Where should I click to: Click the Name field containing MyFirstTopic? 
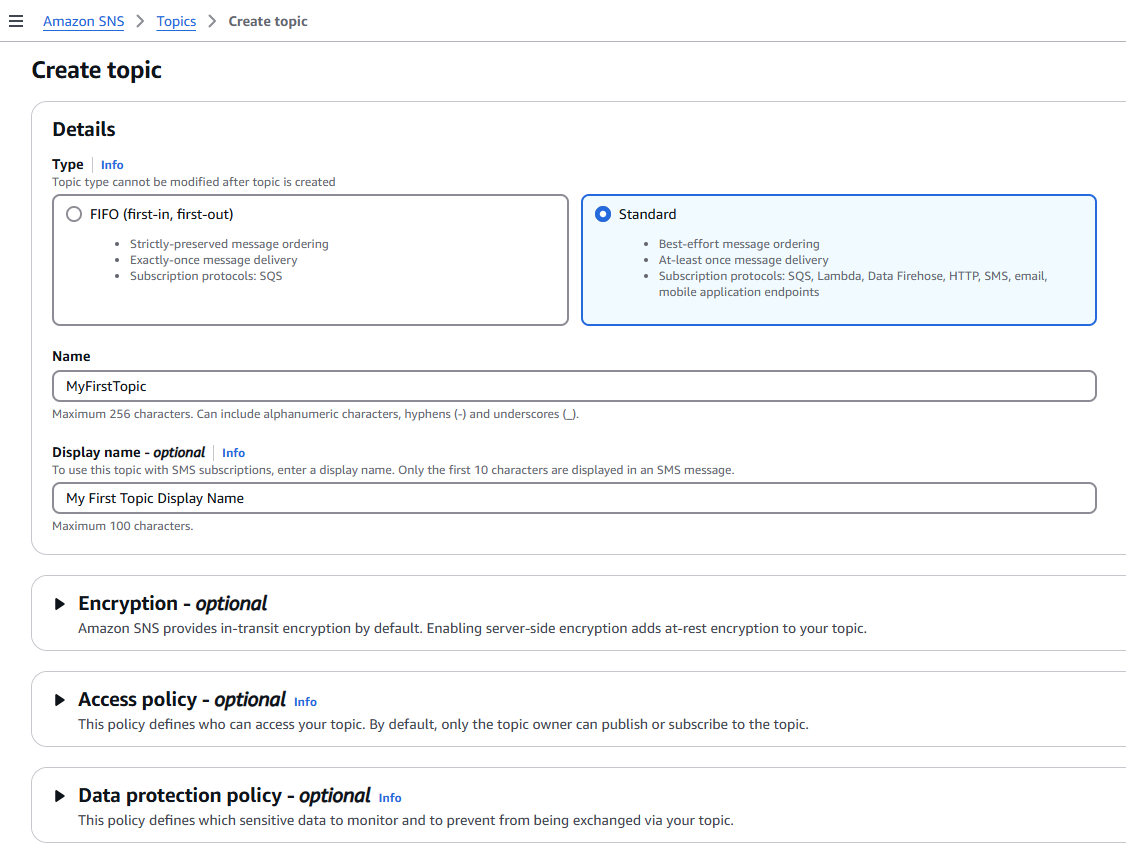(574, 386)
